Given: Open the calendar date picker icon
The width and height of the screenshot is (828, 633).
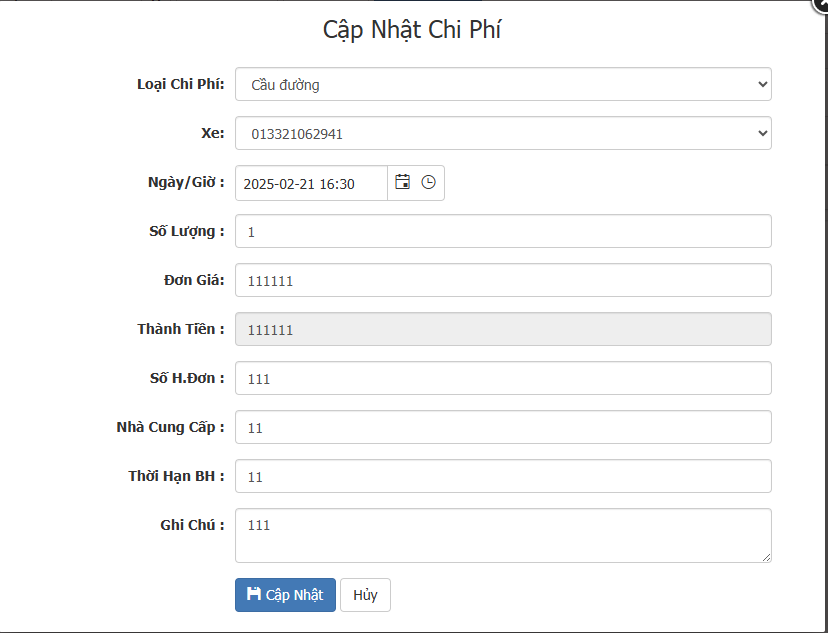Looking at the screenshot, I should [402, 182].
